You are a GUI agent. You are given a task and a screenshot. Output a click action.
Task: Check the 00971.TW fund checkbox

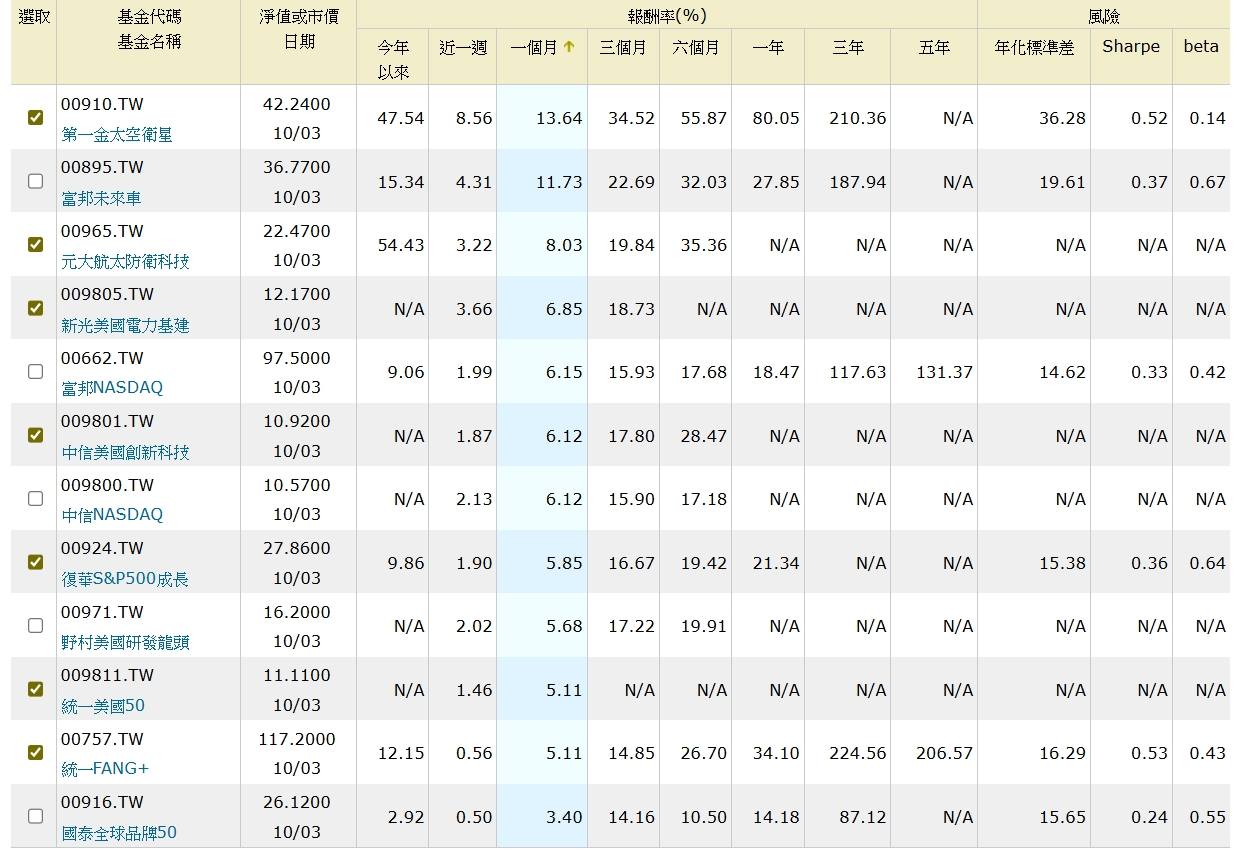[x=35, y=625]
